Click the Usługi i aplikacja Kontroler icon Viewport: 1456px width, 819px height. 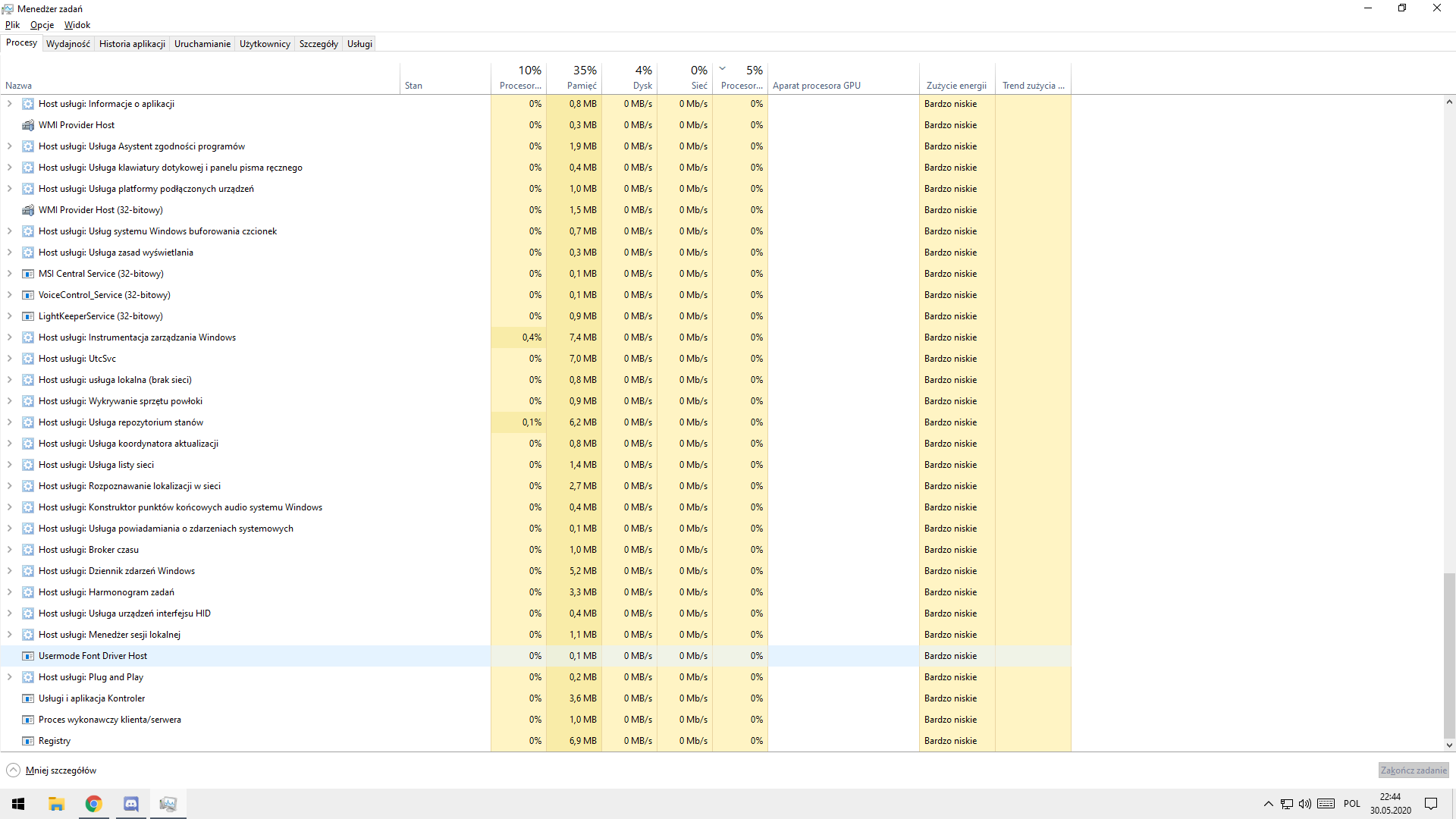(28, 698)
